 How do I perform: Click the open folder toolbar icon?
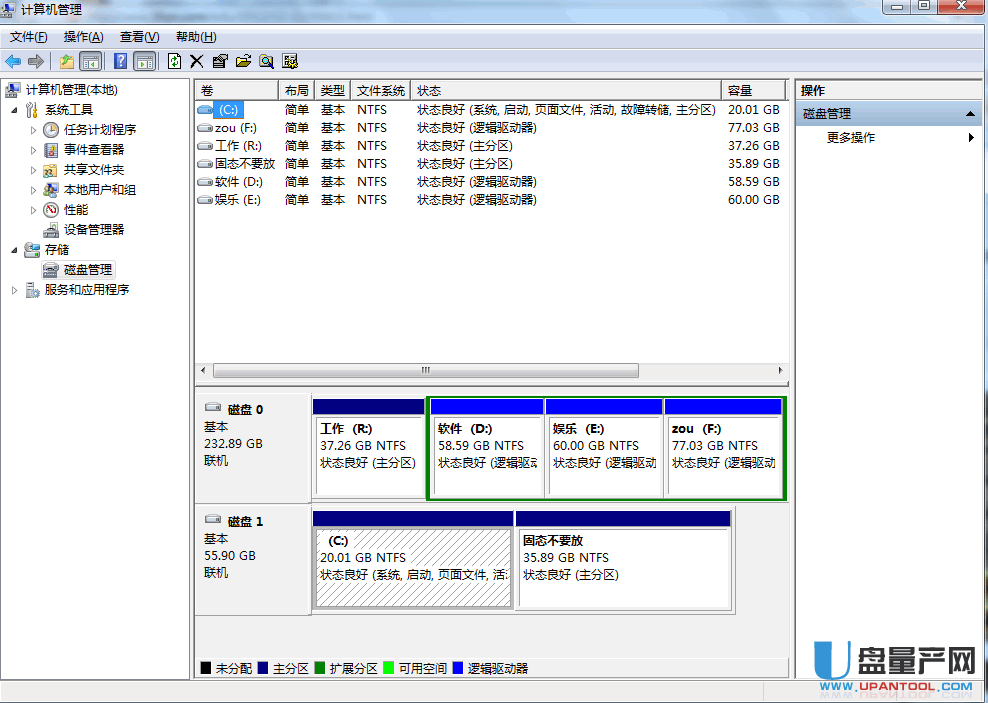tap(243, 61)
